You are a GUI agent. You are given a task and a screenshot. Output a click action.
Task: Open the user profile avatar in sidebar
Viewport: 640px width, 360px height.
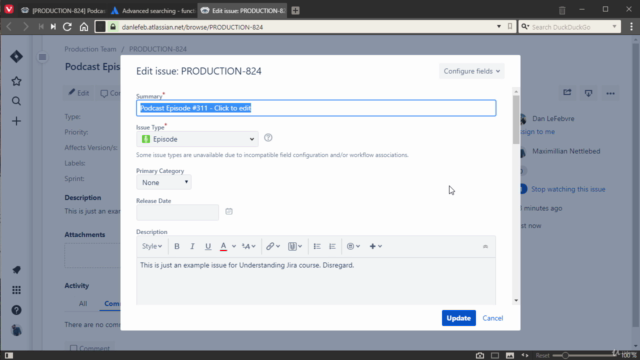16,330
